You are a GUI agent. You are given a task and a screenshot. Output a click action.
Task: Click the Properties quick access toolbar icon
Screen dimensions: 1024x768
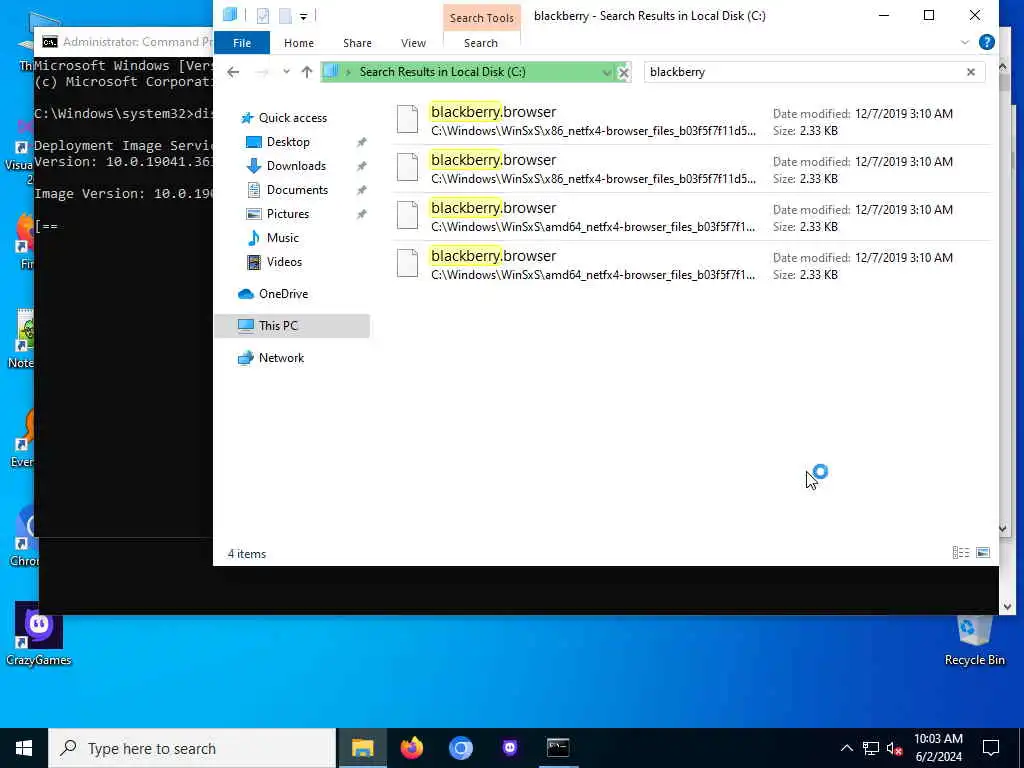263,16
